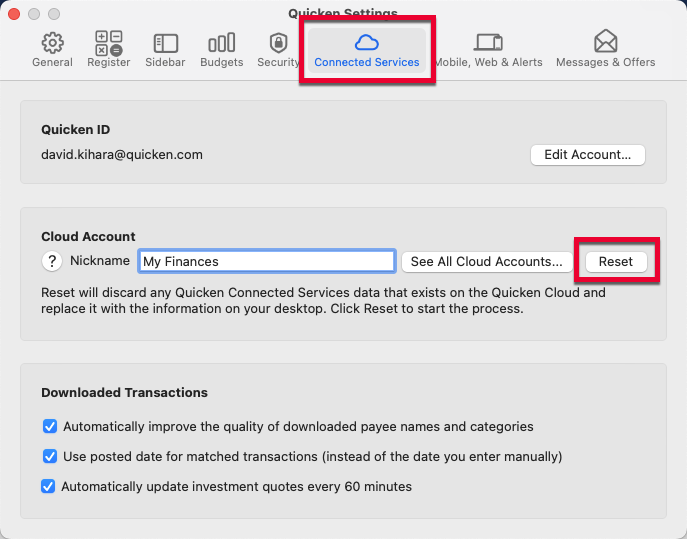The width and height of the screenshot is (687, 539).
Task: Toggle automatic investment quotes update checkbox
Action: coord(48,486)
